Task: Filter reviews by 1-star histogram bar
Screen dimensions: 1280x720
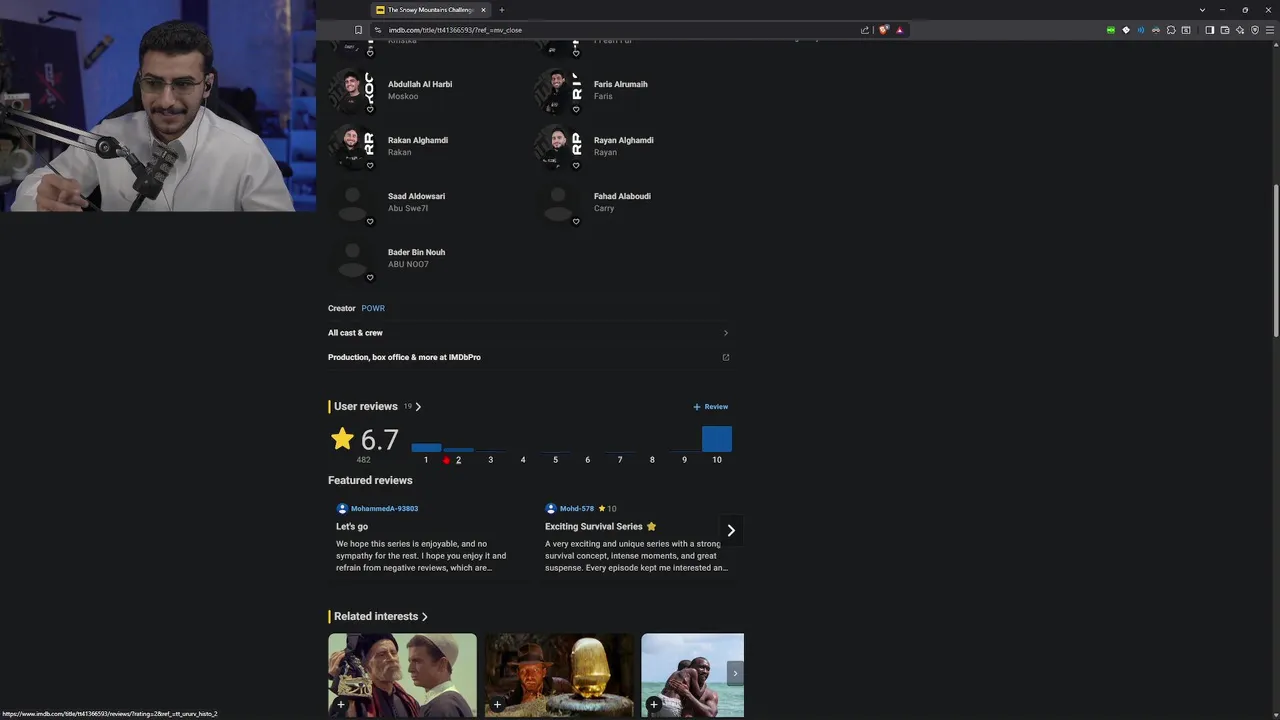Action: click(x=426, y=447)
